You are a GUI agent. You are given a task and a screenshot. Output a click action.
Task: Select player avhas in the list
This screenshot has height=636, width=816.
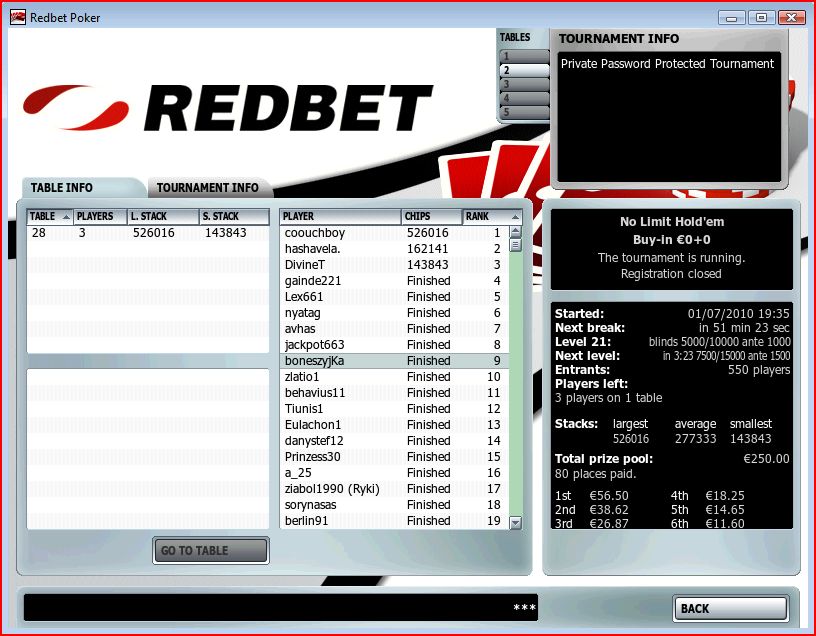[394, 329]
